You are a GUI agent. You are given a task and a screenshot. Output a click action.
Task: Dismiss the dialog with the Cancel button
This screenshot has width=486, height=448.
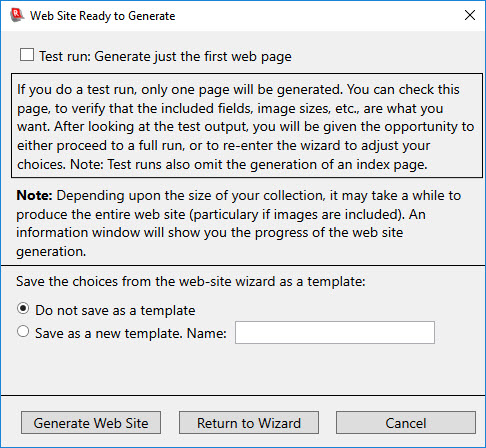[x=406, y=423]
